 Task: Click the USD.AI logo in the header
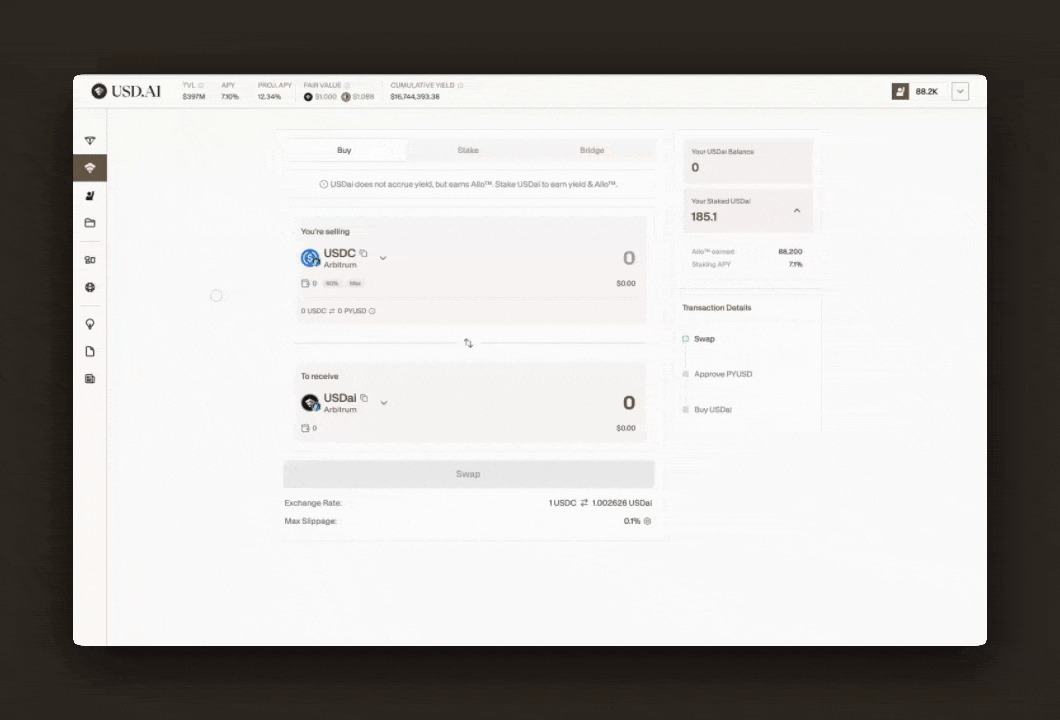coord(126,91)
